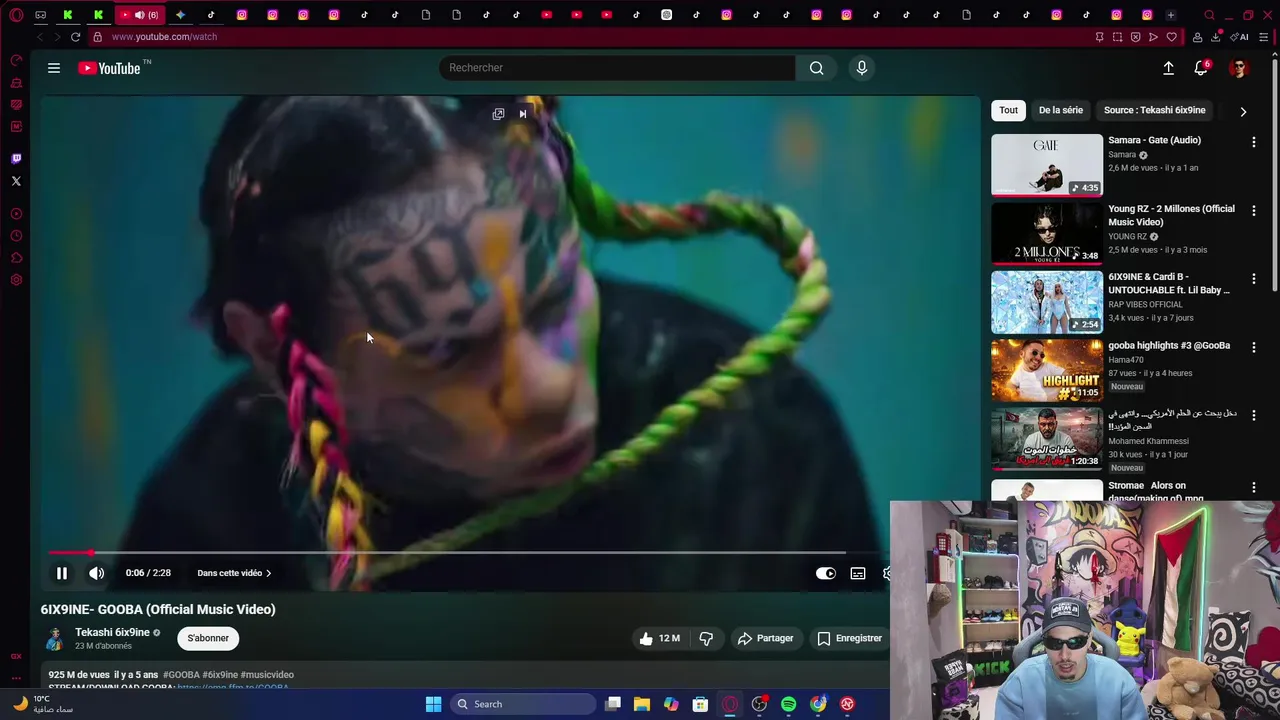Switch to the first green K browser tab
This screenshot has height=720, width=1280.
pos(68,15)
